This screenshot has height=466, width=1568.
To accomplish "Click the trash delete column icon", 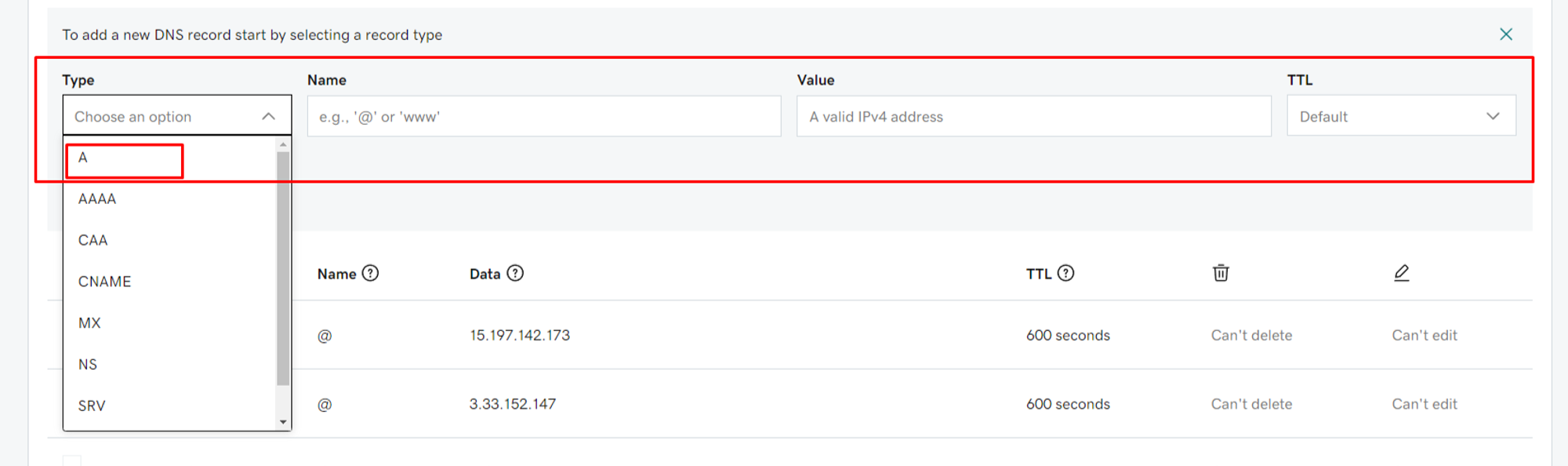I will pyautogui.click(x=1221, y=273).
